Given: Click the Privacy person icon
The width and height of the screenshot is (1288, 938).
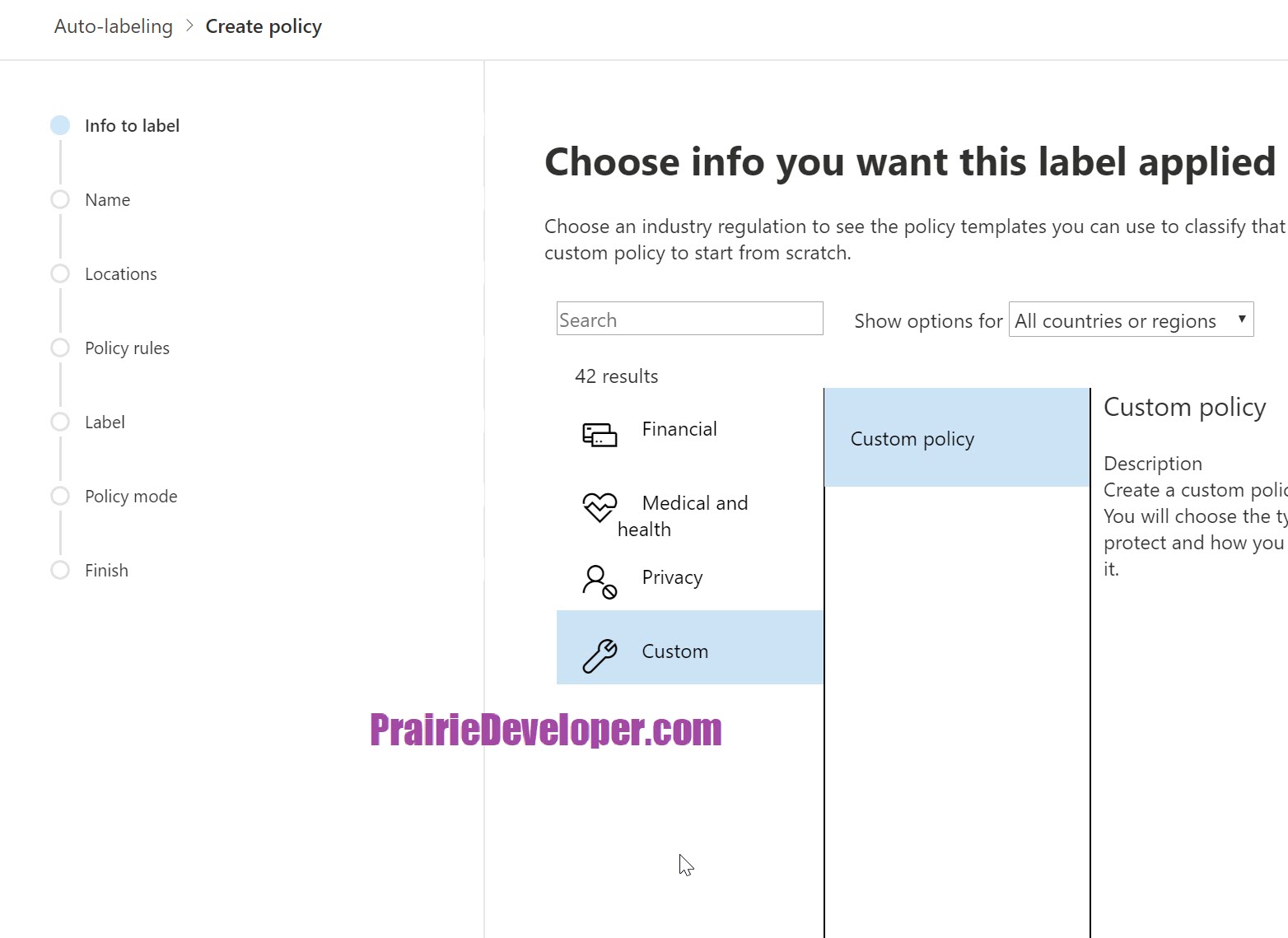Looking at the screenshot, I should click(x=600, y=581).
